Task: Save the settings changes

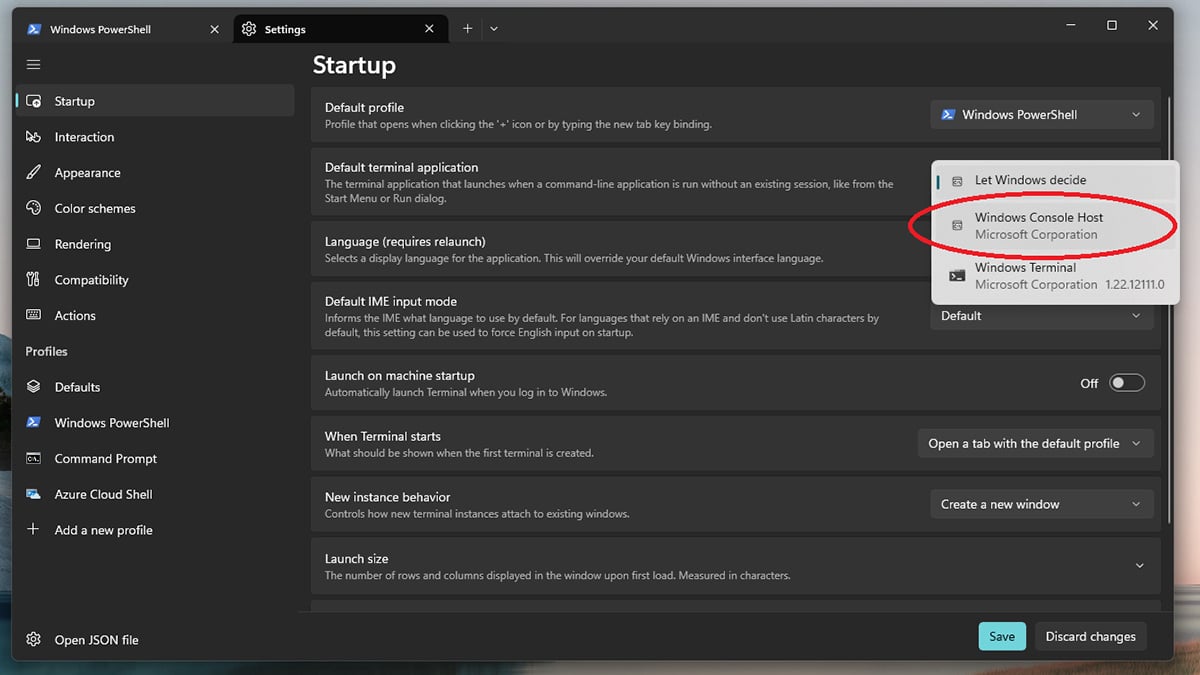Action: (x=1002, y=636)
